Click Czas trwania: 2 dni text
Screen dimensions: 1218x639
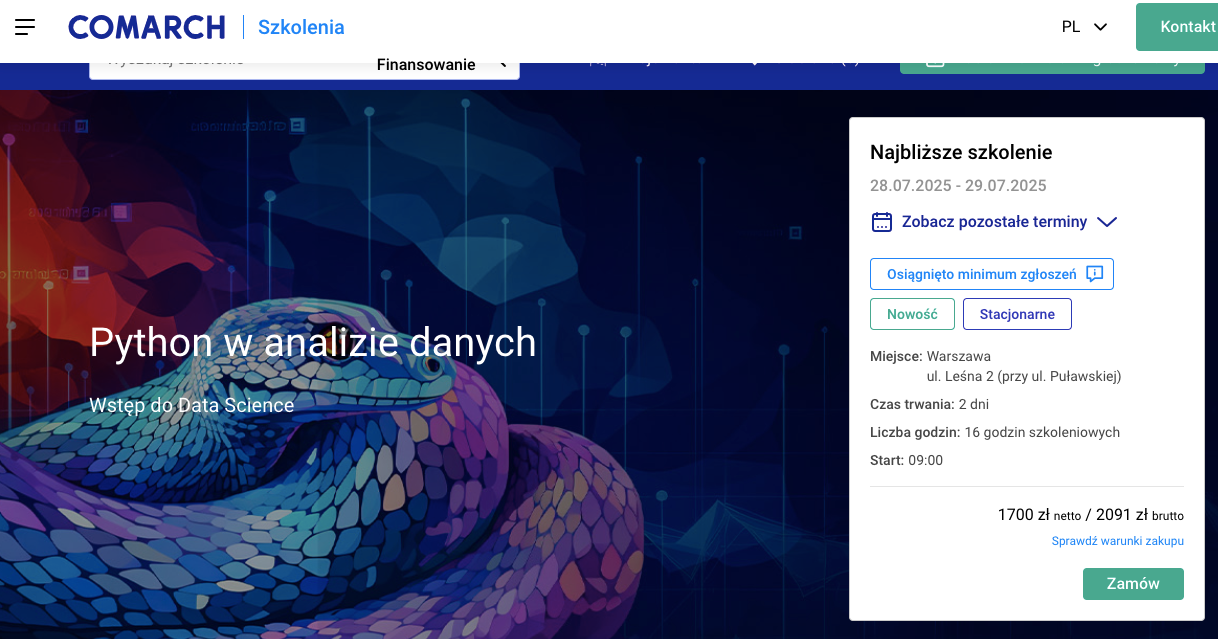(930, 405)
